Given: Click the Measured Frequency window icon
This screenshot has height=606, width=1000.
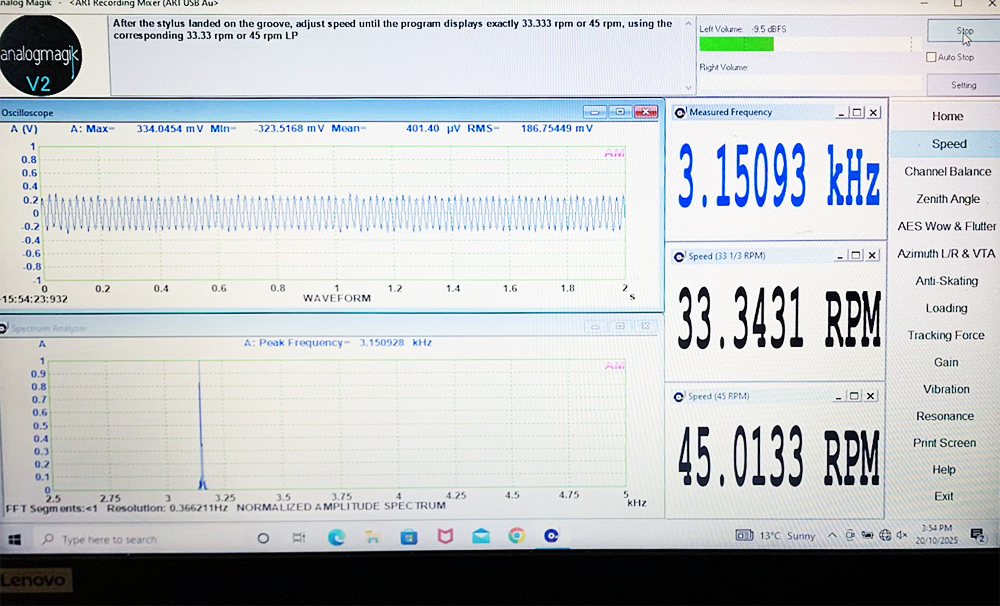Looking at the screenshot, I should pos(680,113).
